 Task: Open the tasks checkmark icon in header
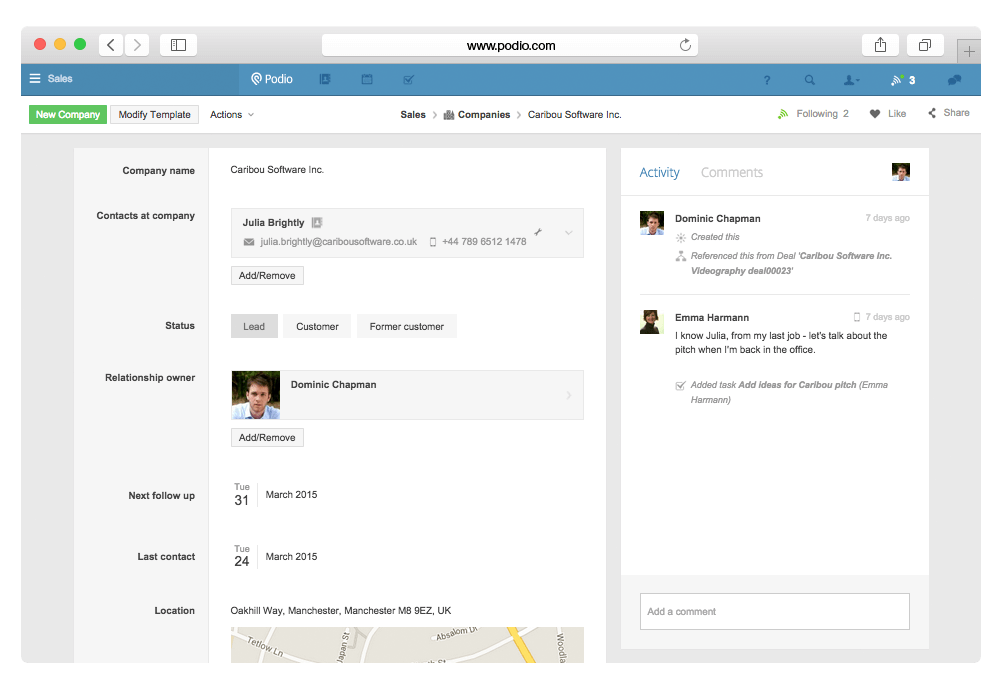[409, 79]
